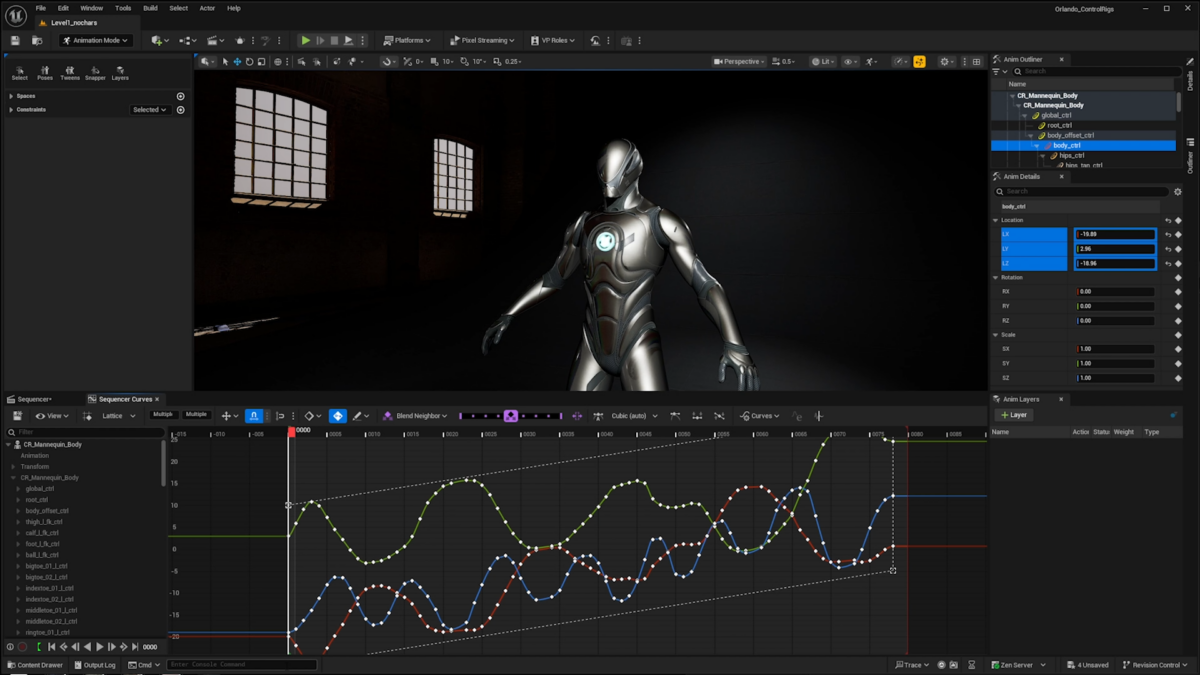Open the Tweens tool

pos(70,74)
